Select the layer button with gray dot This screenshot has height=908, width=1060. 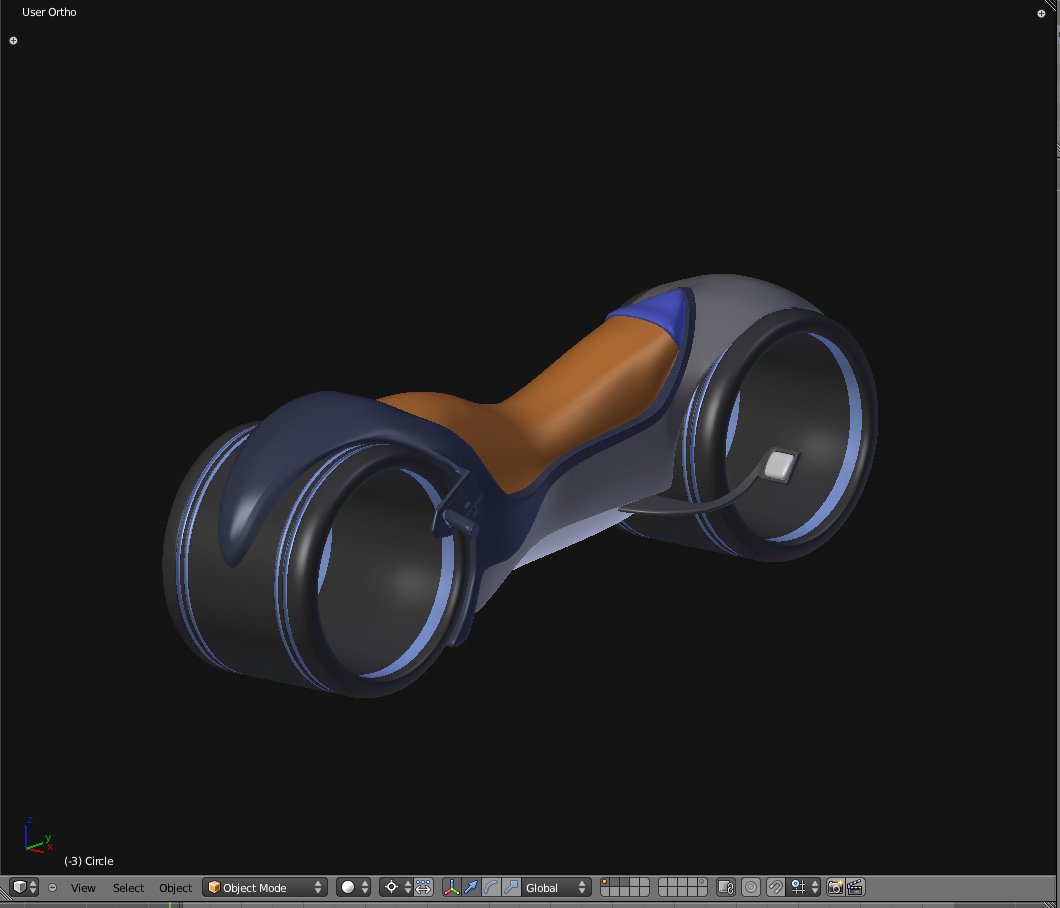tap(702, 882)
